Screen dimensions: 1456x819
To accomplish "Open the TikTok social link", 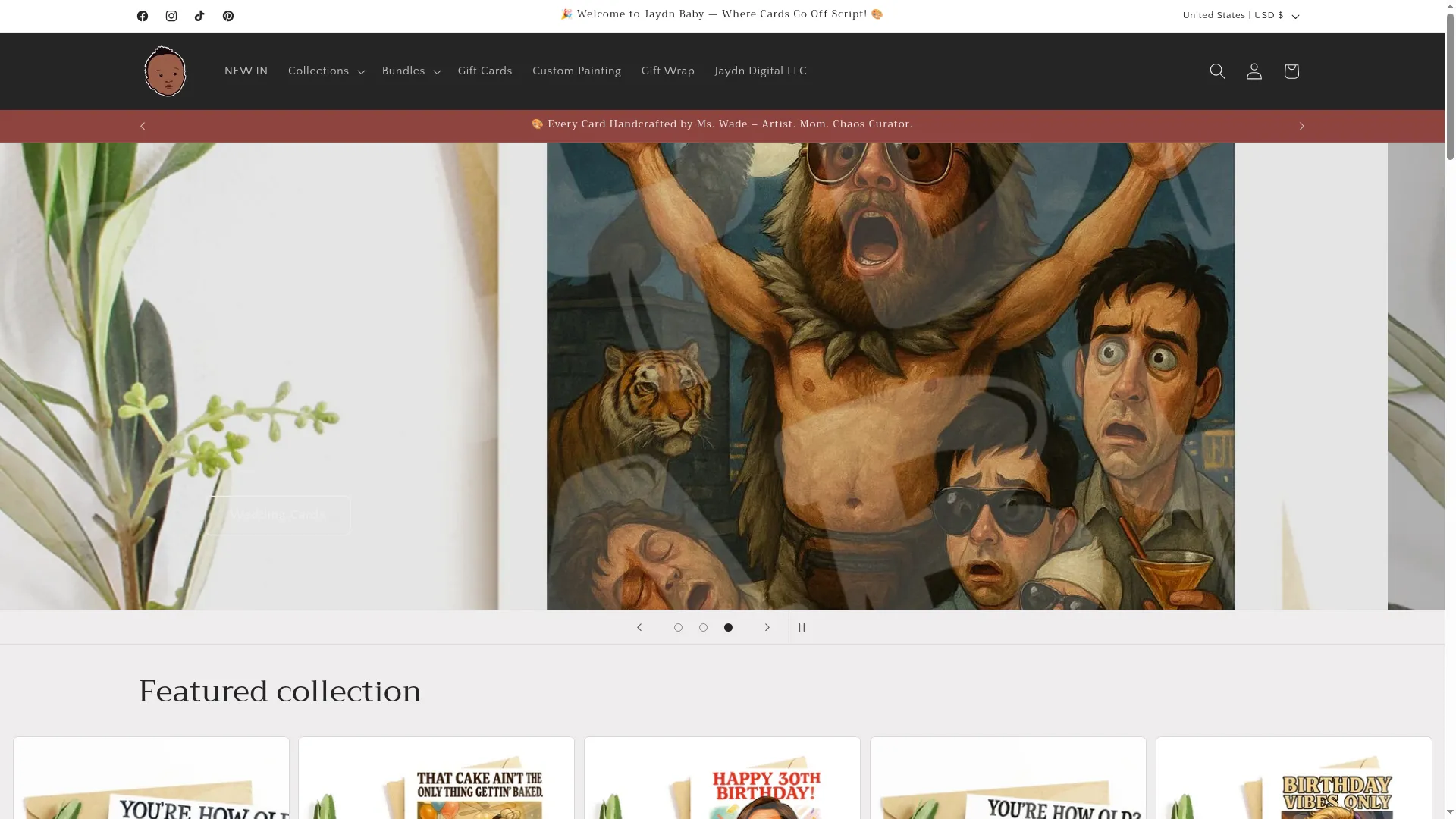I will click(199, 16).
